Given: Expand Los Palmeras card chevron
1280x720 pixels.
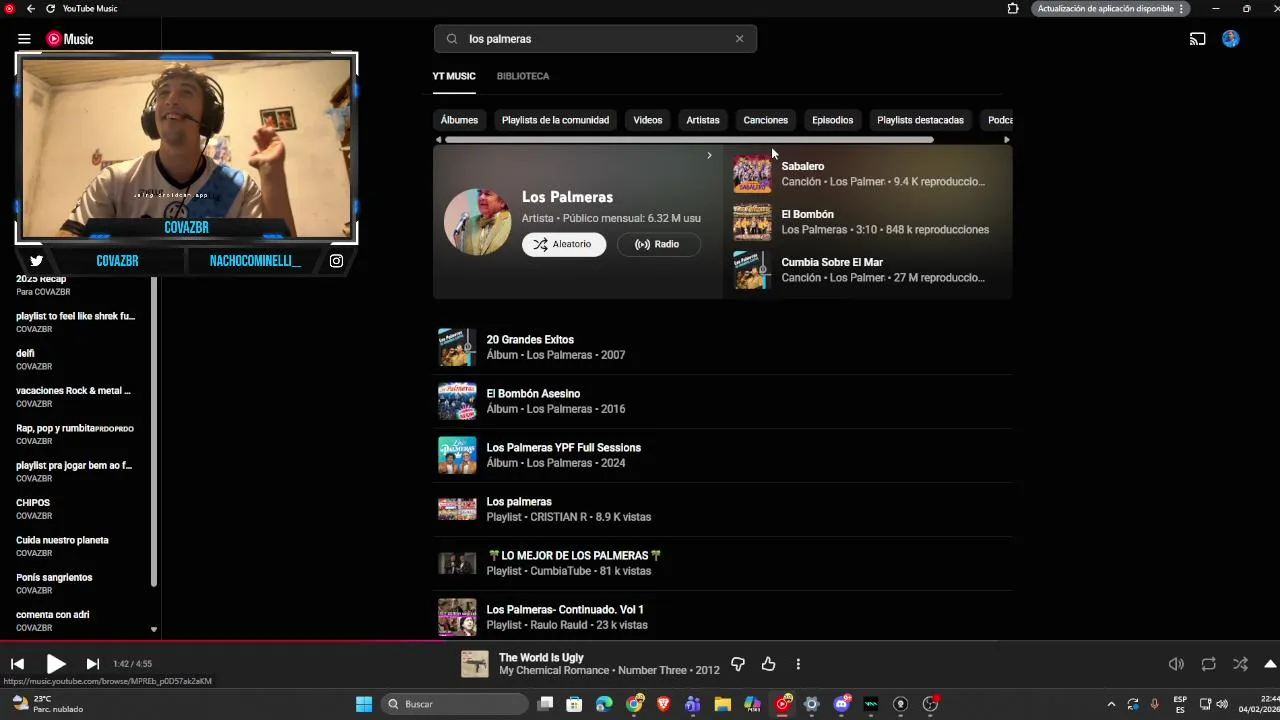Looking at the screenshot, I should [x=709, y=155].
